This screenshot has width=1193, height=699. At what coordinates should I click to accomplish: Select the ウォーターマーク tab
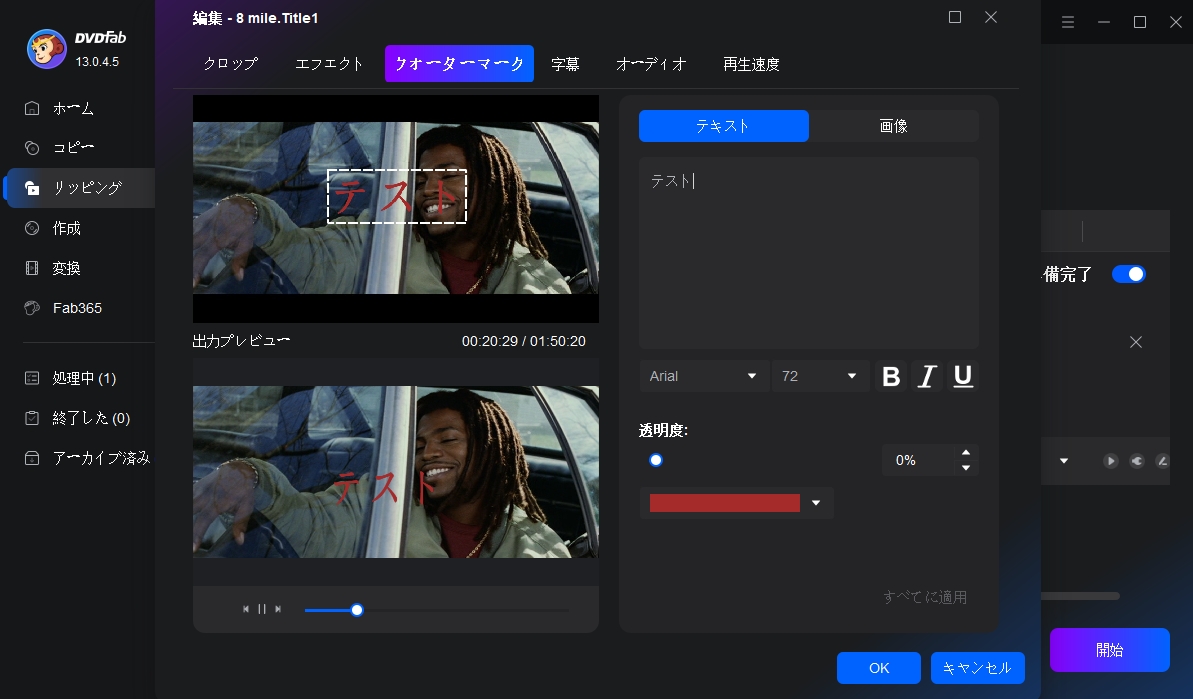click(459, 64)
